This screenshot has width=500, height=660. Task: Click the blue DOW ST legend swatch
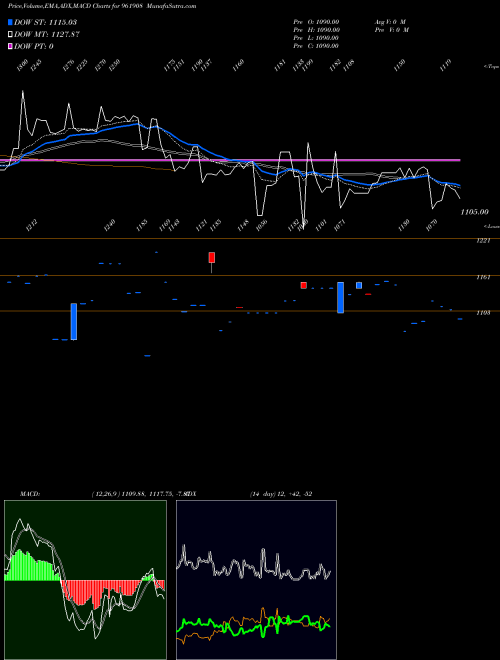tap(10, 22)
